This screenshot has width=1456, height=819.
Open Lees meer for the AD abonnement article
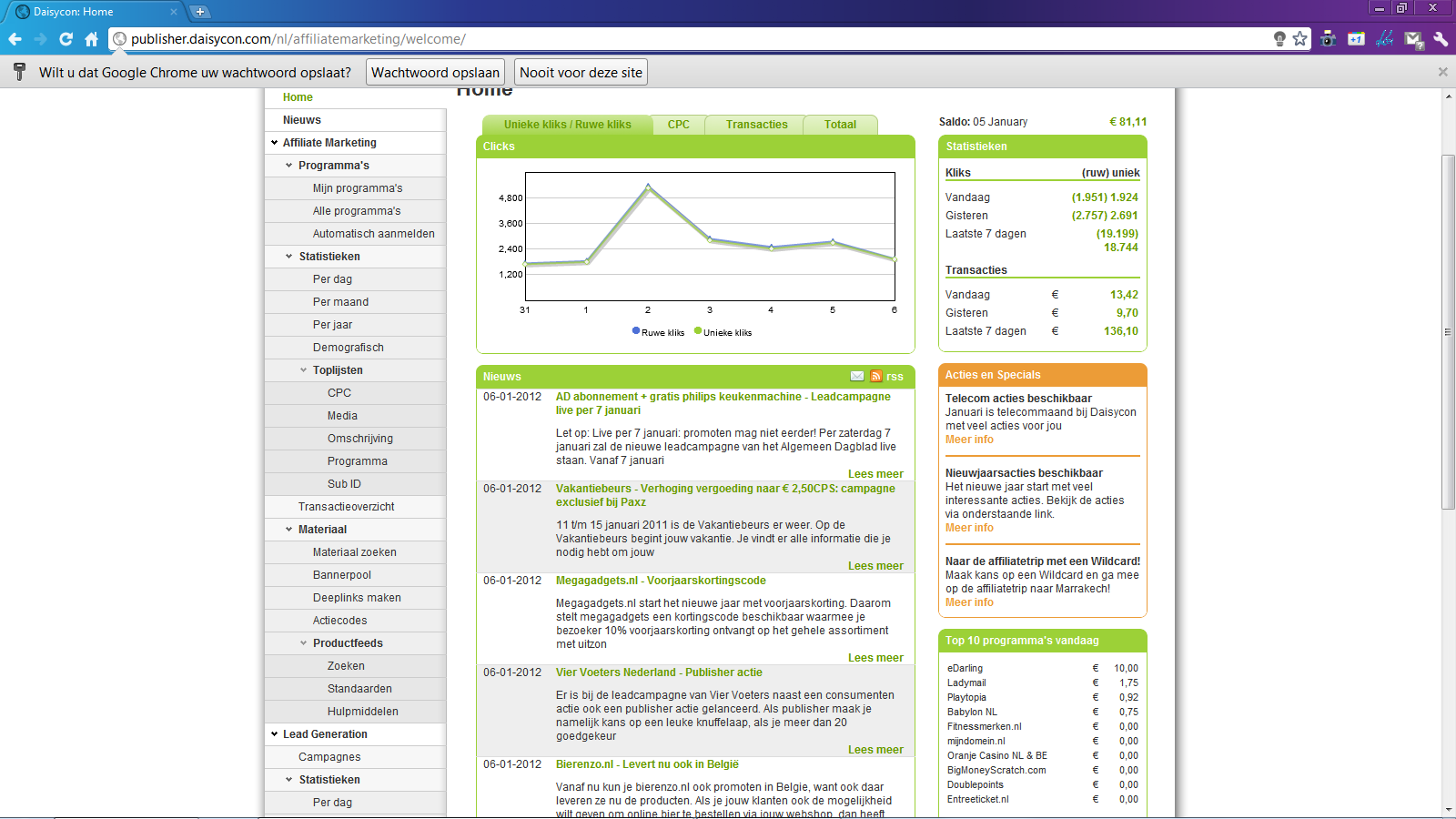pyautogui.click(x=875, y=474)
